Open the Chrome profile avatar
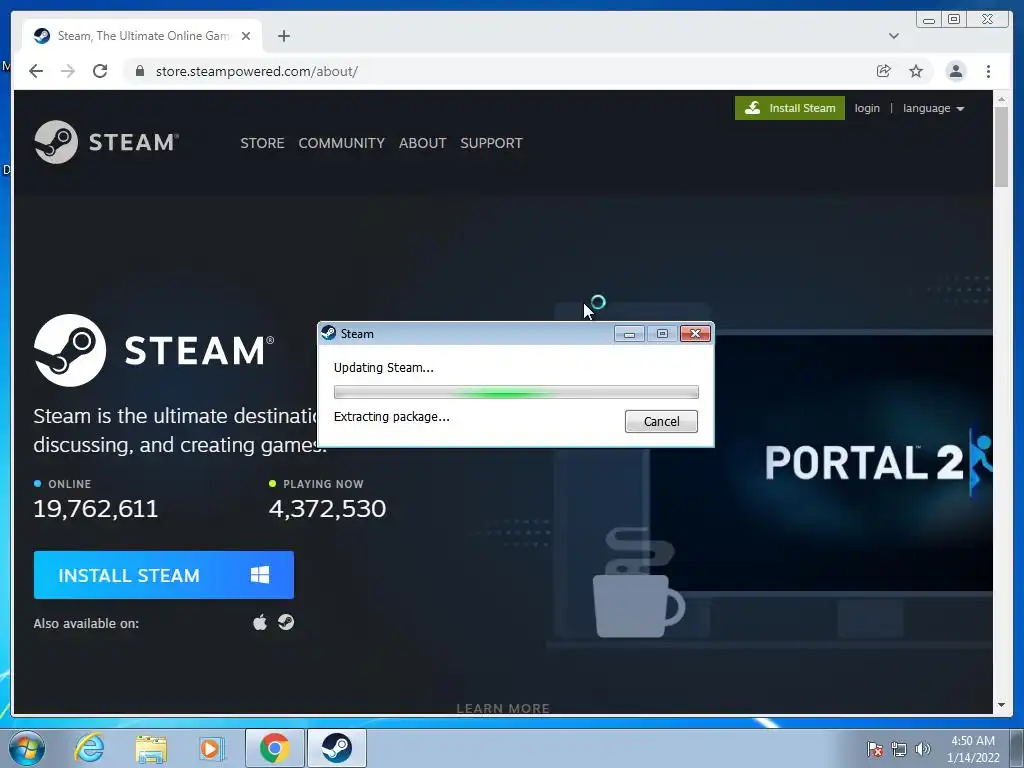Image resolution: width=1024 pixels, height=768 pixels. pyautogui.click(x=955, y=71)
